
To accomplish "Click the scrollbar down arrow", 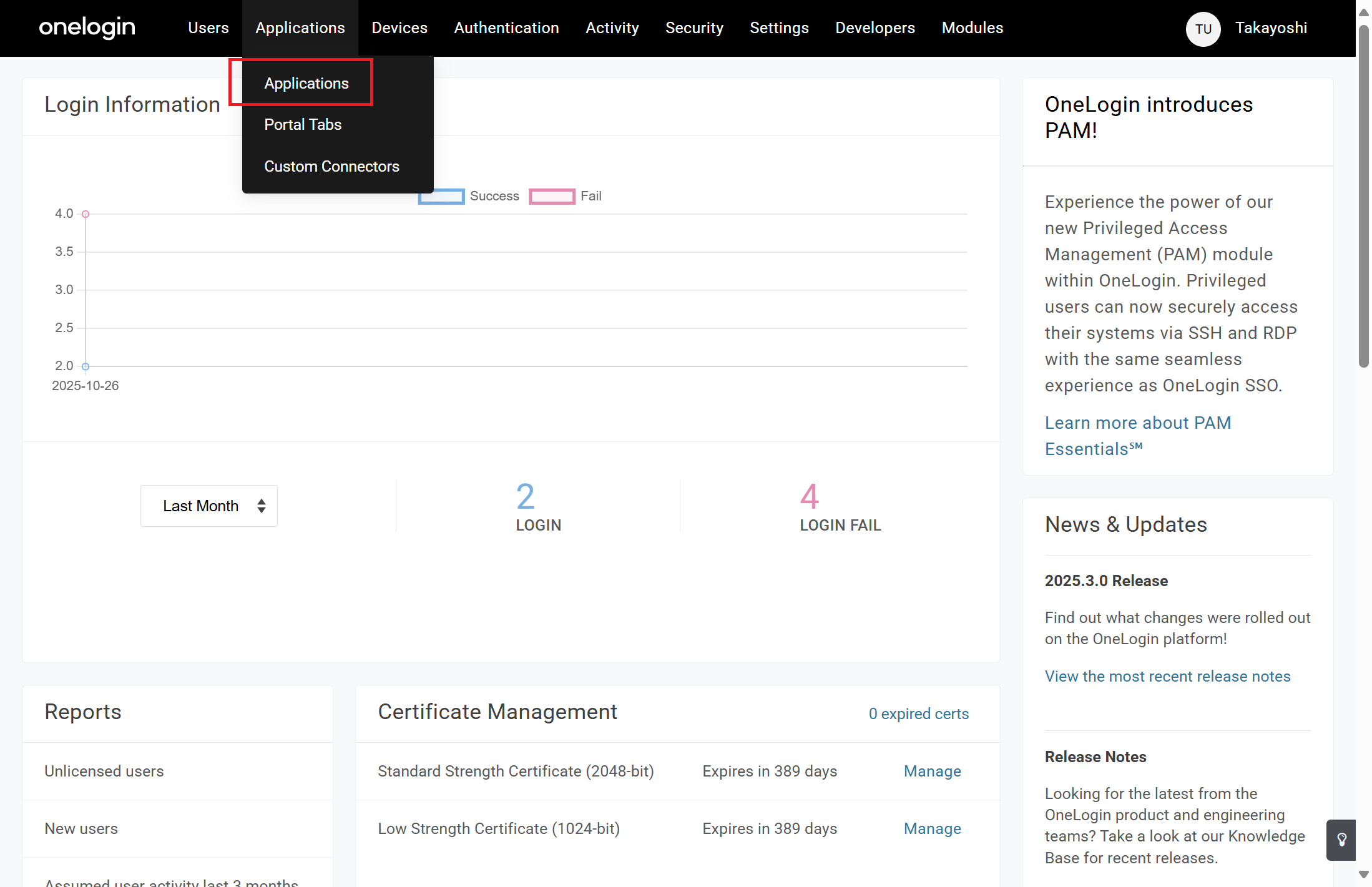I will (x=1363, y=875).
